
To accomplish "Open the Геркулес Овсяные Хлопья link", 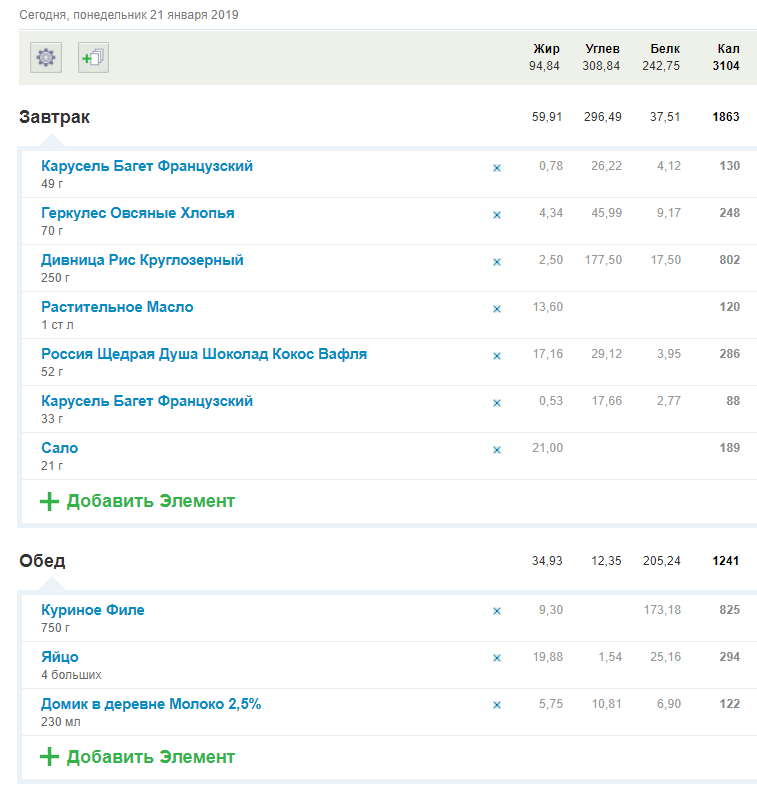I will click(x=138, y=213).
